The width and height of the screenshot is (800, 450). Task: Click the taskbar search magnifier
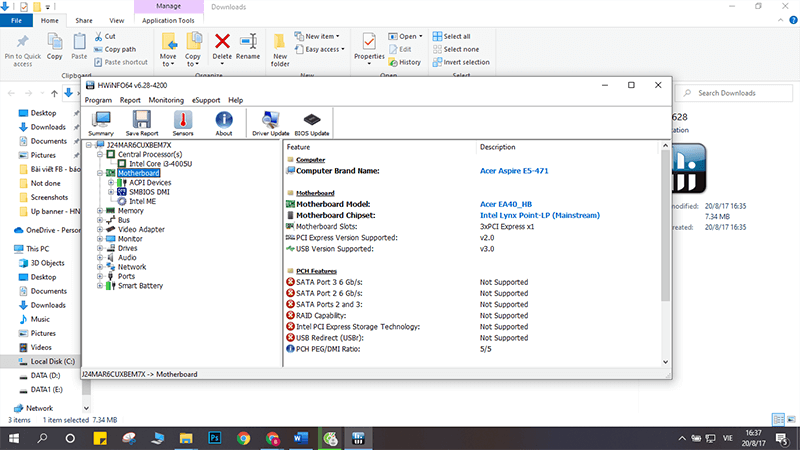(x=42, y=438)
